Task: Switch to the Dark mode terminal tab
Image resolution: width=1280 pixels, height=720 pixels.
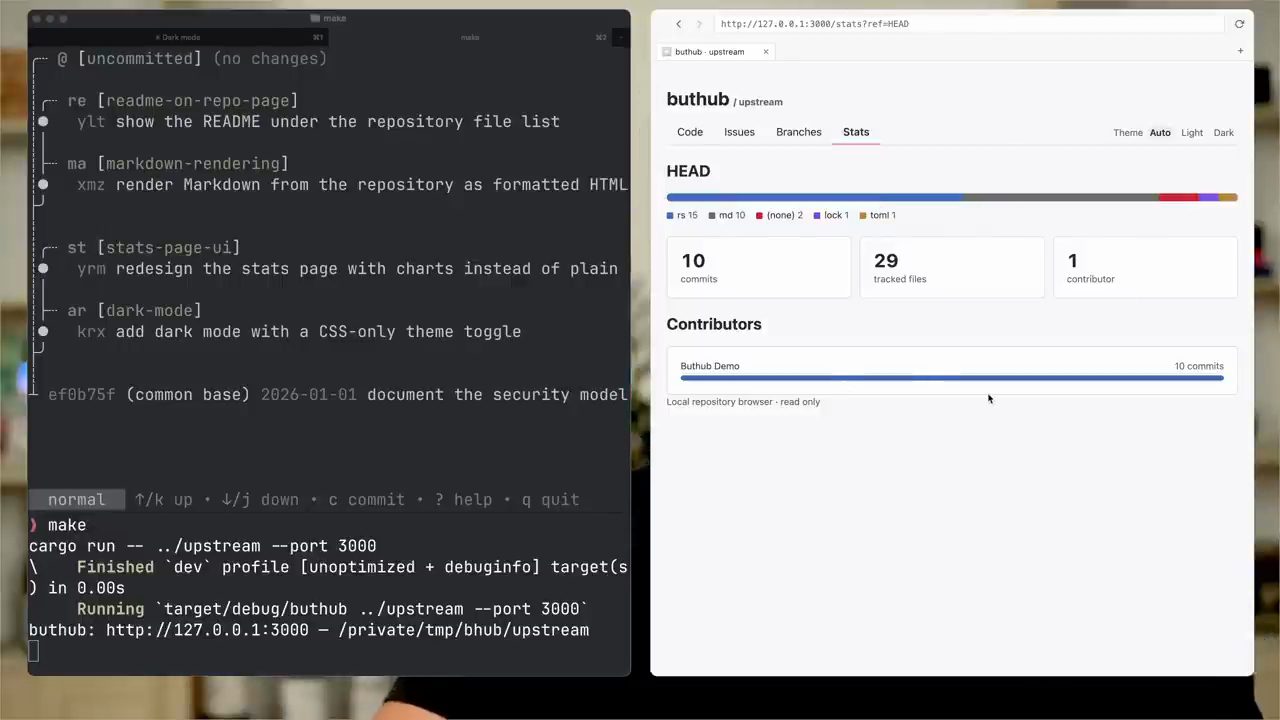Action: coord(178,37)
